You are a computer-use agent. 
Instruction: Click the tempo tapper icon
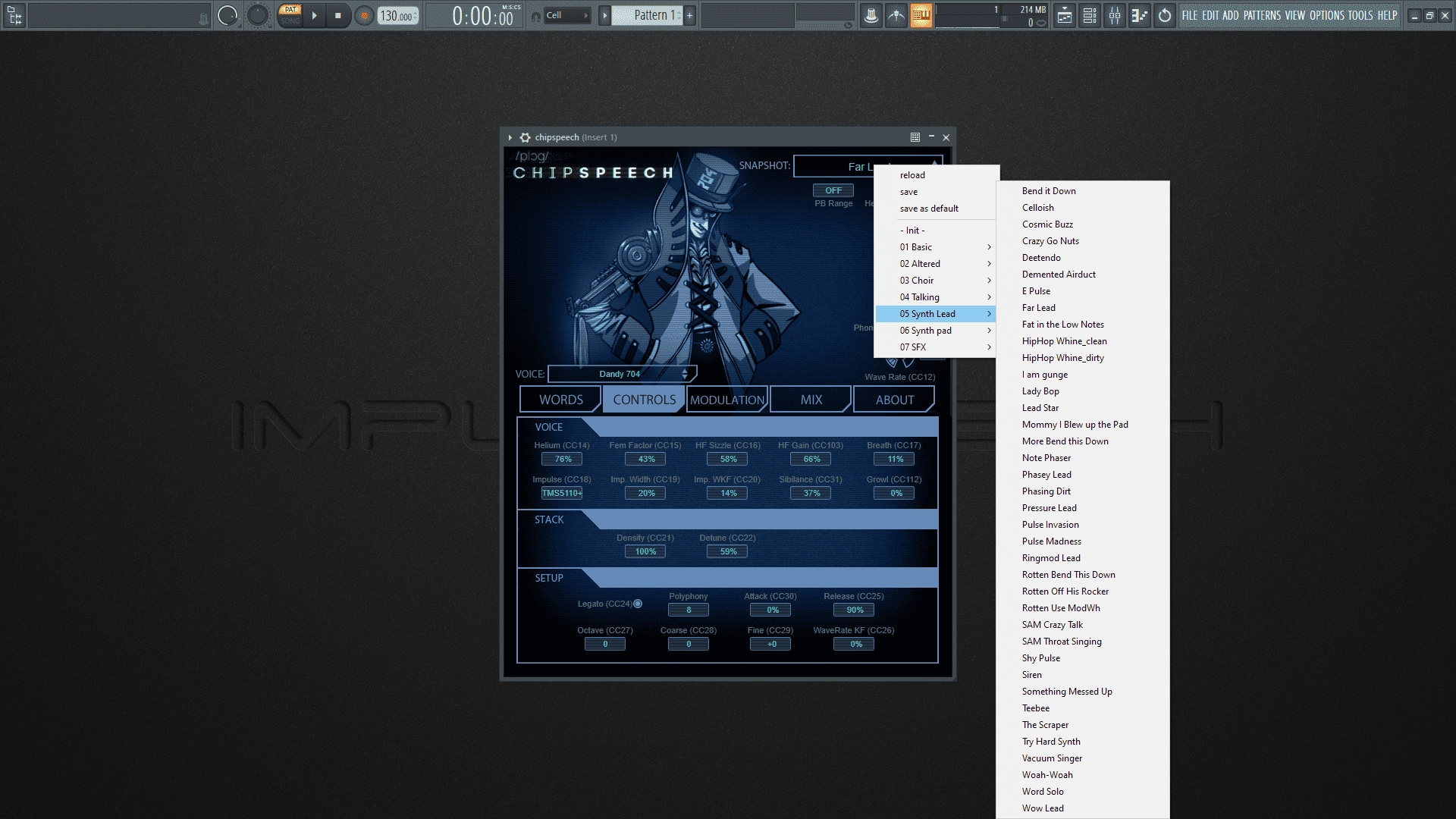(x=896, y=15)
